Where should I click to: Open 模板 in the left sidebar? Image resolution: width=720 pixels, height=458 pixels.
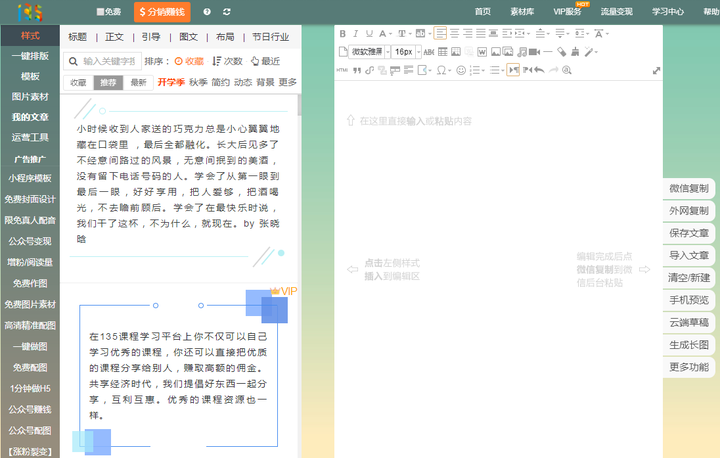tap(30, 76)
